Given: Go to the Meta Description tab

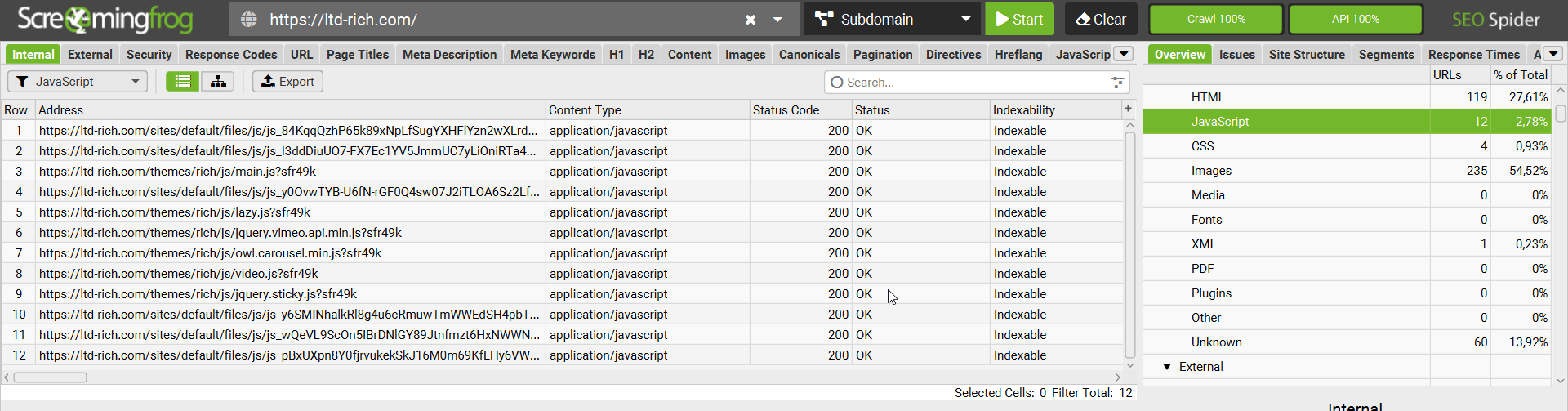Looking at the screenshot, I should point(449,54).
